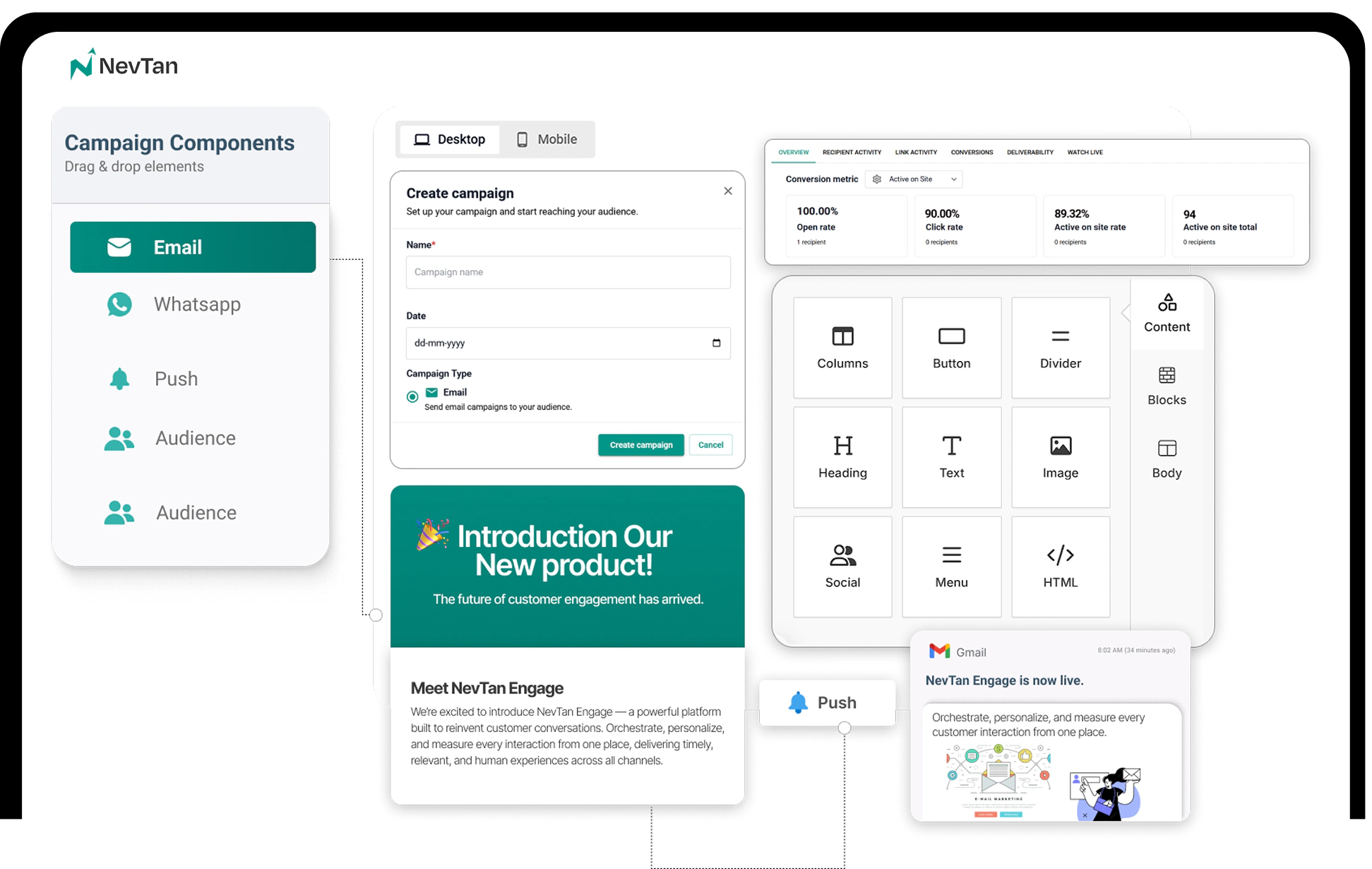1372x869 pixels.
Task: Add the Columns content block
Action: (x=842, y=348)
